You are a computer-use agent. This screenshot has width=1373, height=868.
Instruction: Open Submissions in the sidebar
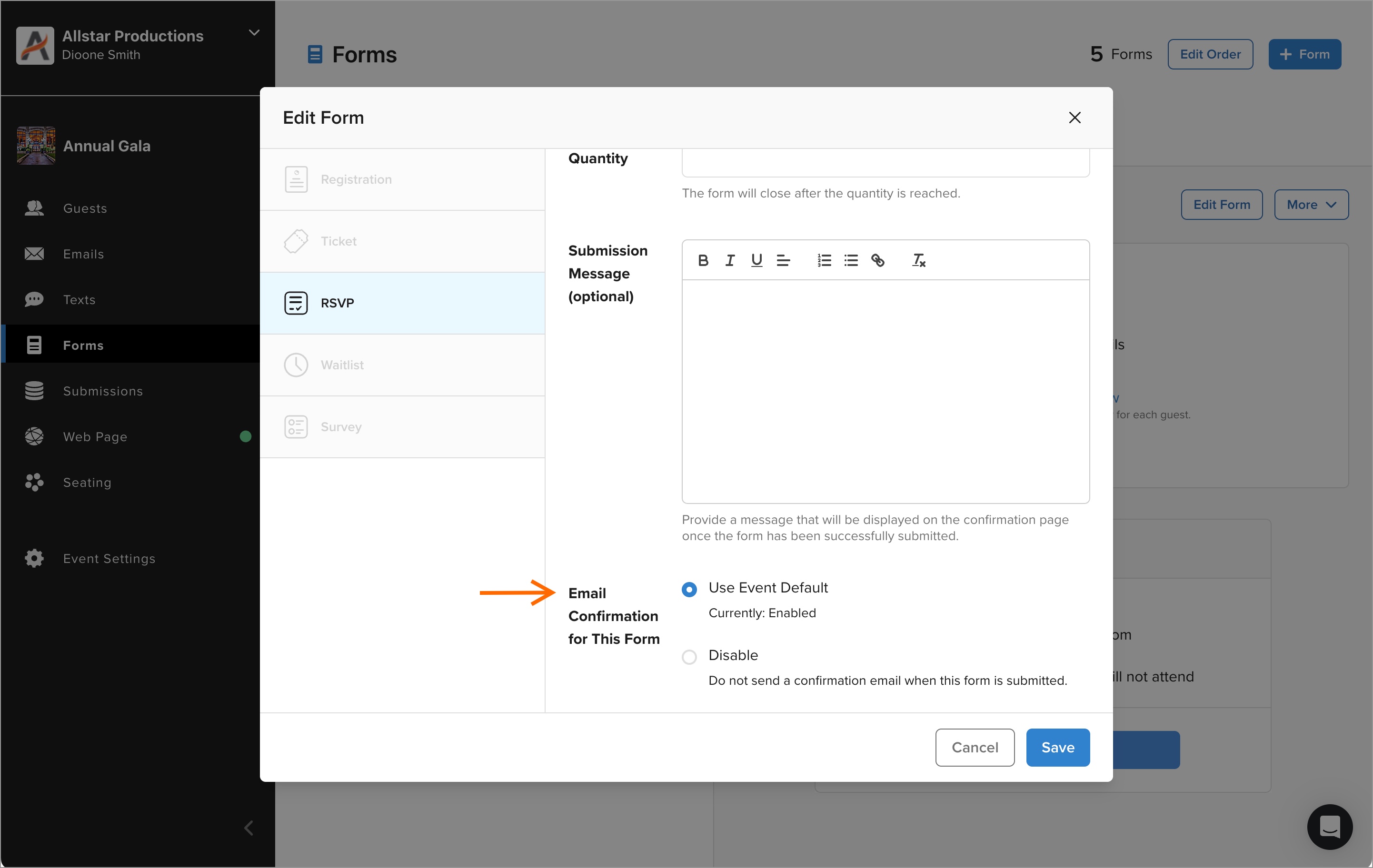(103, 391)
